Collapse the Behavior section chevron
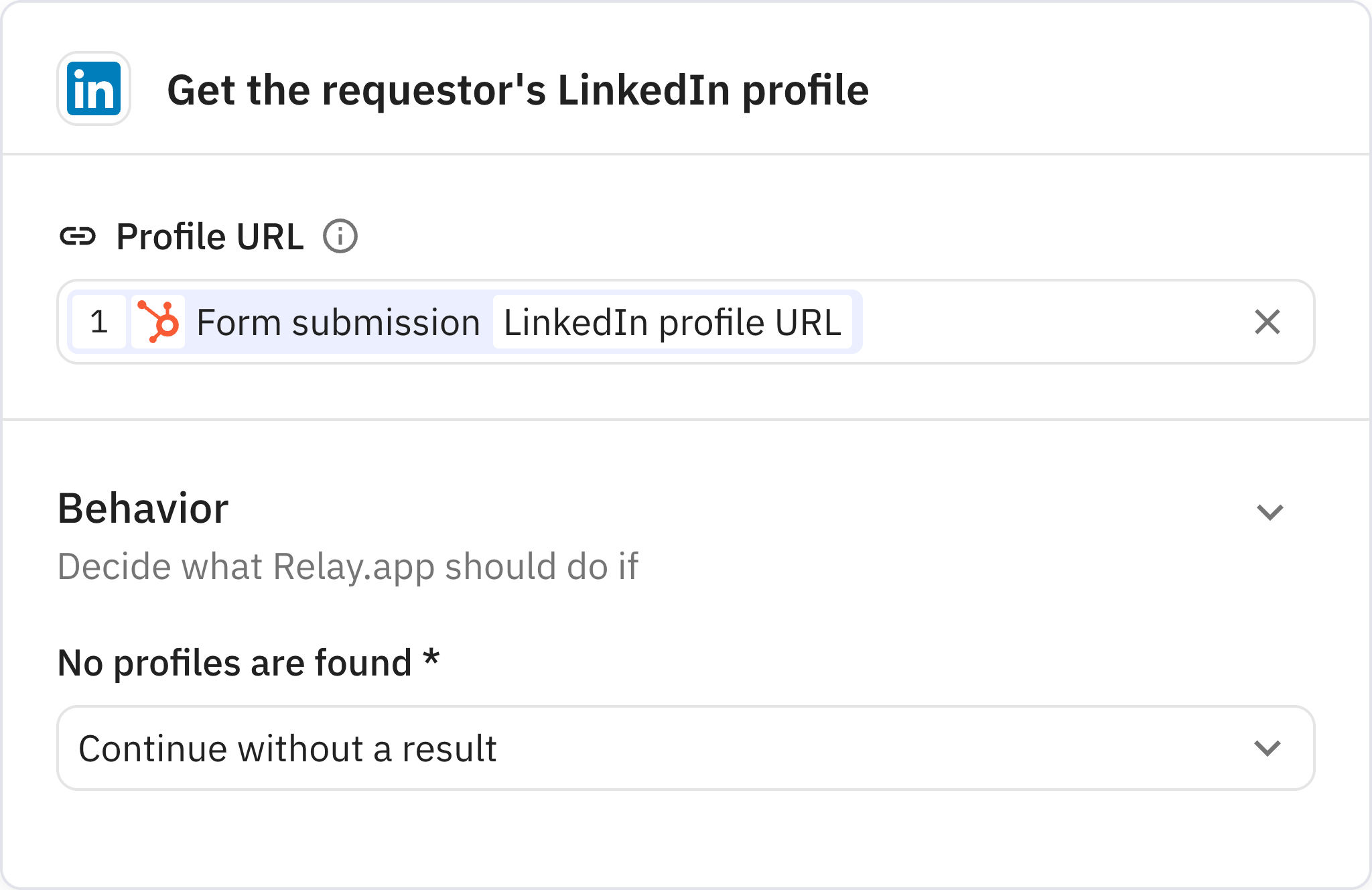This screenshot has height=890, width=1372. 1270,513
